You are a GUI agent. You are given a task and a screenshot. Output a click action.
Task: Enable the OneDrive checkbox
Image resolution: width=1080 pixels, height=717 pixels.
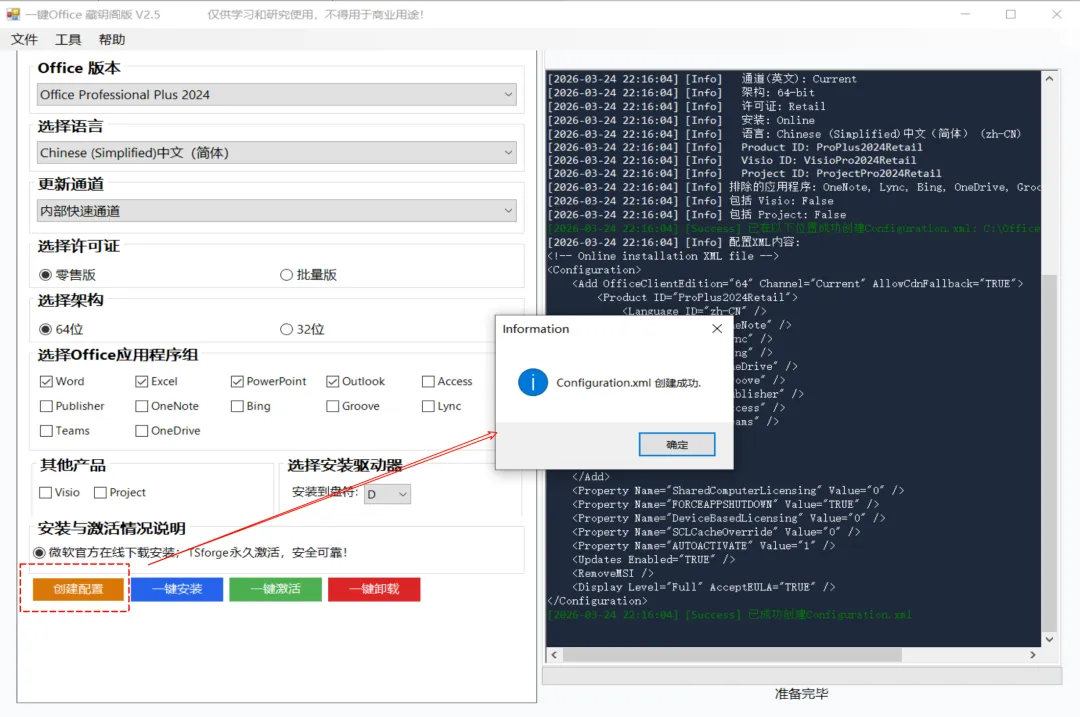click(142, 431)
